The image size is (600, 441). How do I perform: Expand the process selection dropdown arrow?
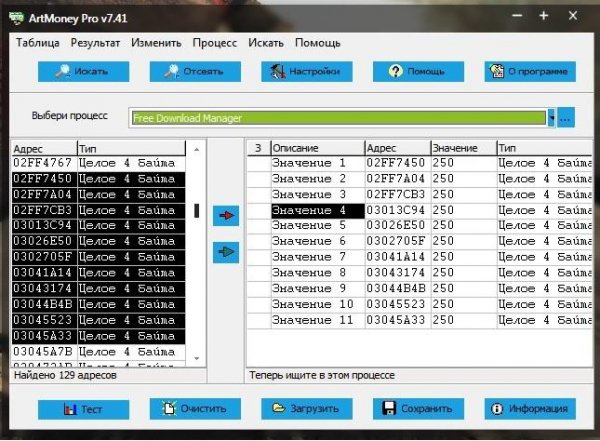[x=551, y=118]
